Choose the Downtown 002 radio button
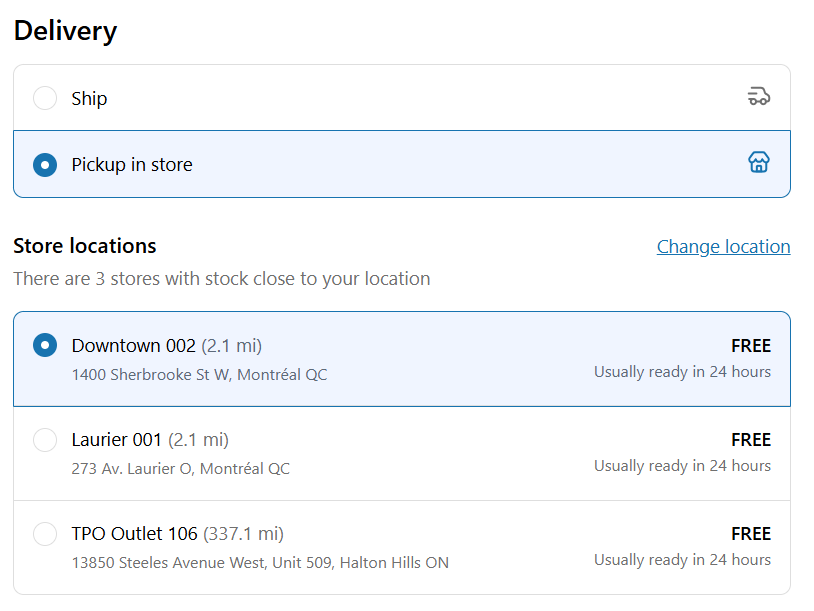This screenshot has height=611, width=814. tap(45, 345)
